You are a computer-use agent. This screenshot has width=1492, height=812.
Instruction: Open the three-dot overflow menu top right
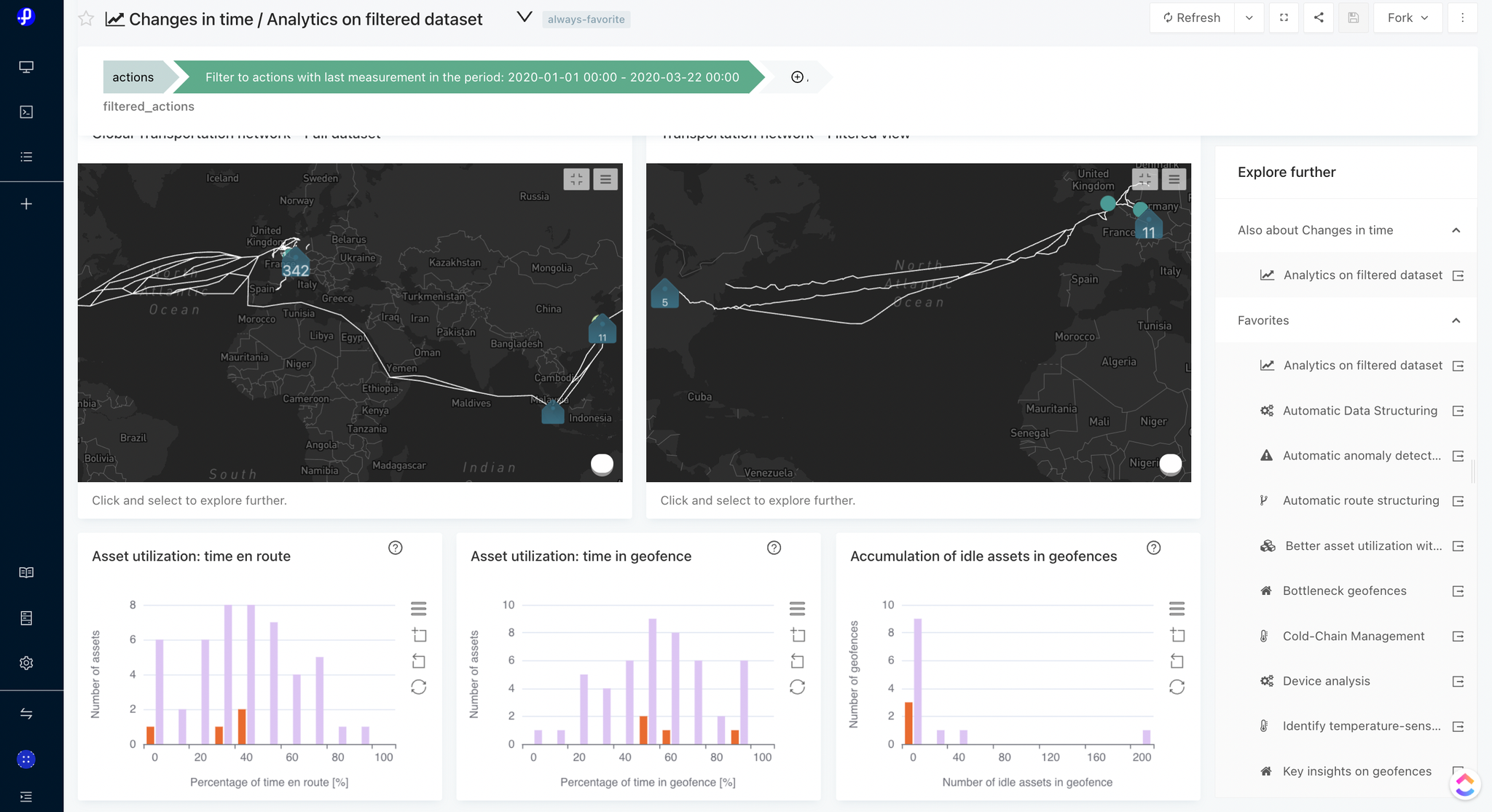[1463, 17]
